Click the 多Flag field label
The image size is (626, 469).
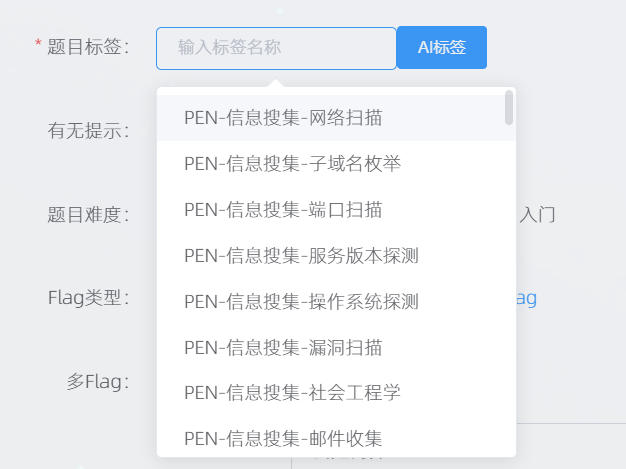[98, 381]
